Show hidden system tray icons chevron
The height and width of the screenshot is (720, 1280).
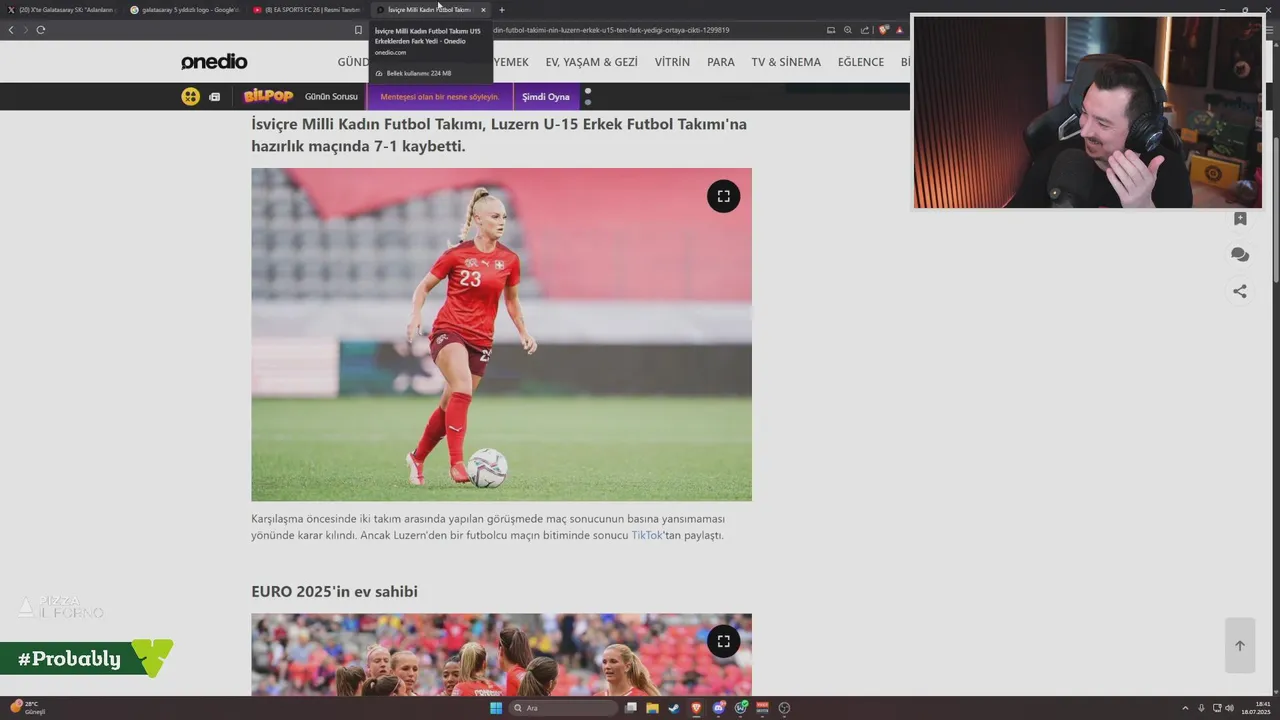tap(1185, 708)
